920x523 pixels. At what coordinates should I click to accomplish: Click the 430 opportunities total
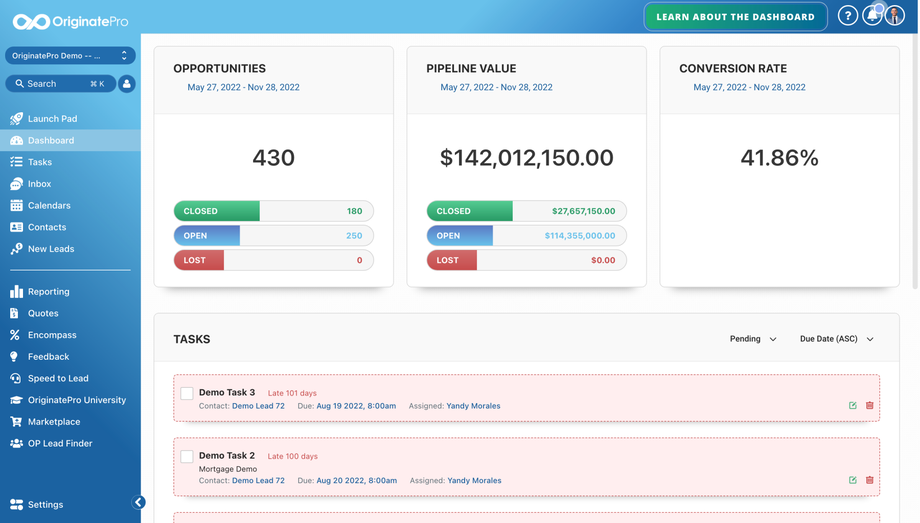tap(273, 158)
